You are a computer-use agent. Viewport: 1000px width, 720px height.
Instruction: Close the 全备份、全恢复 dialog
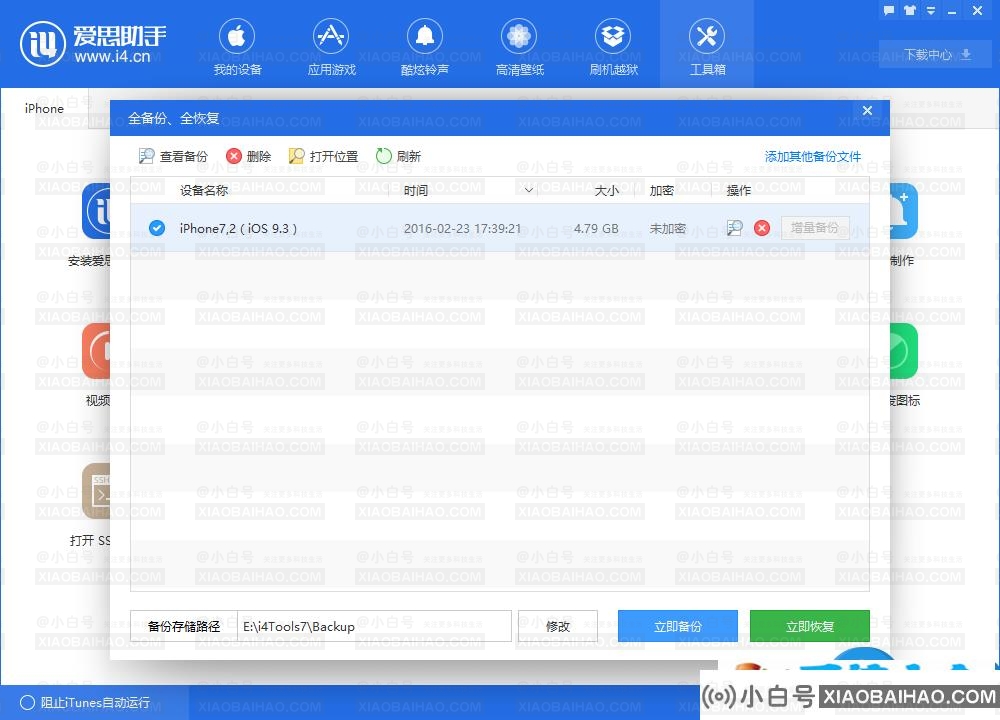coord(867,110)
